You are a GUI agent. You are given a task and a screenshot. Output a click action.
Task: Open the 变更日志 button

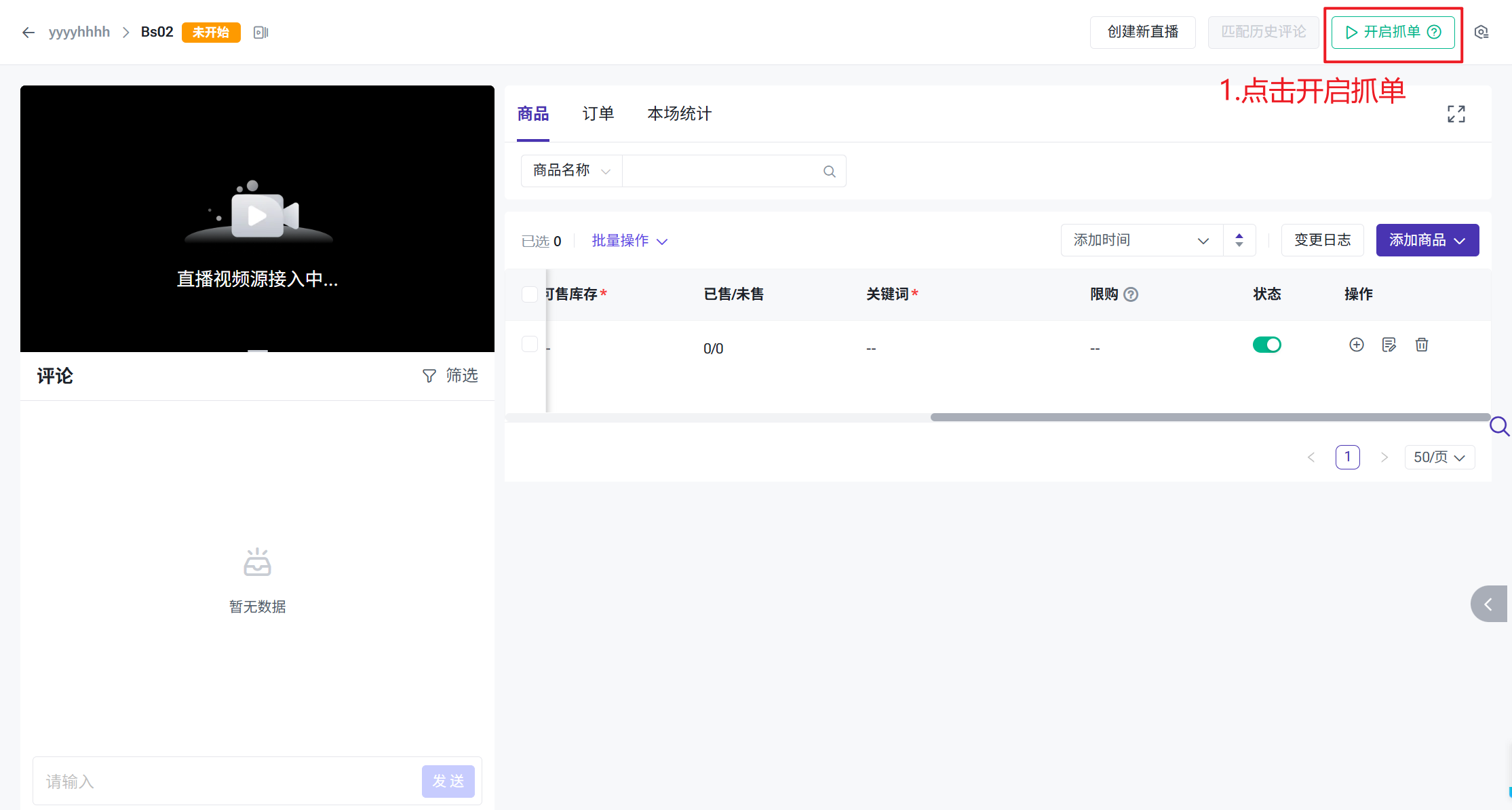coord(1323,240)
